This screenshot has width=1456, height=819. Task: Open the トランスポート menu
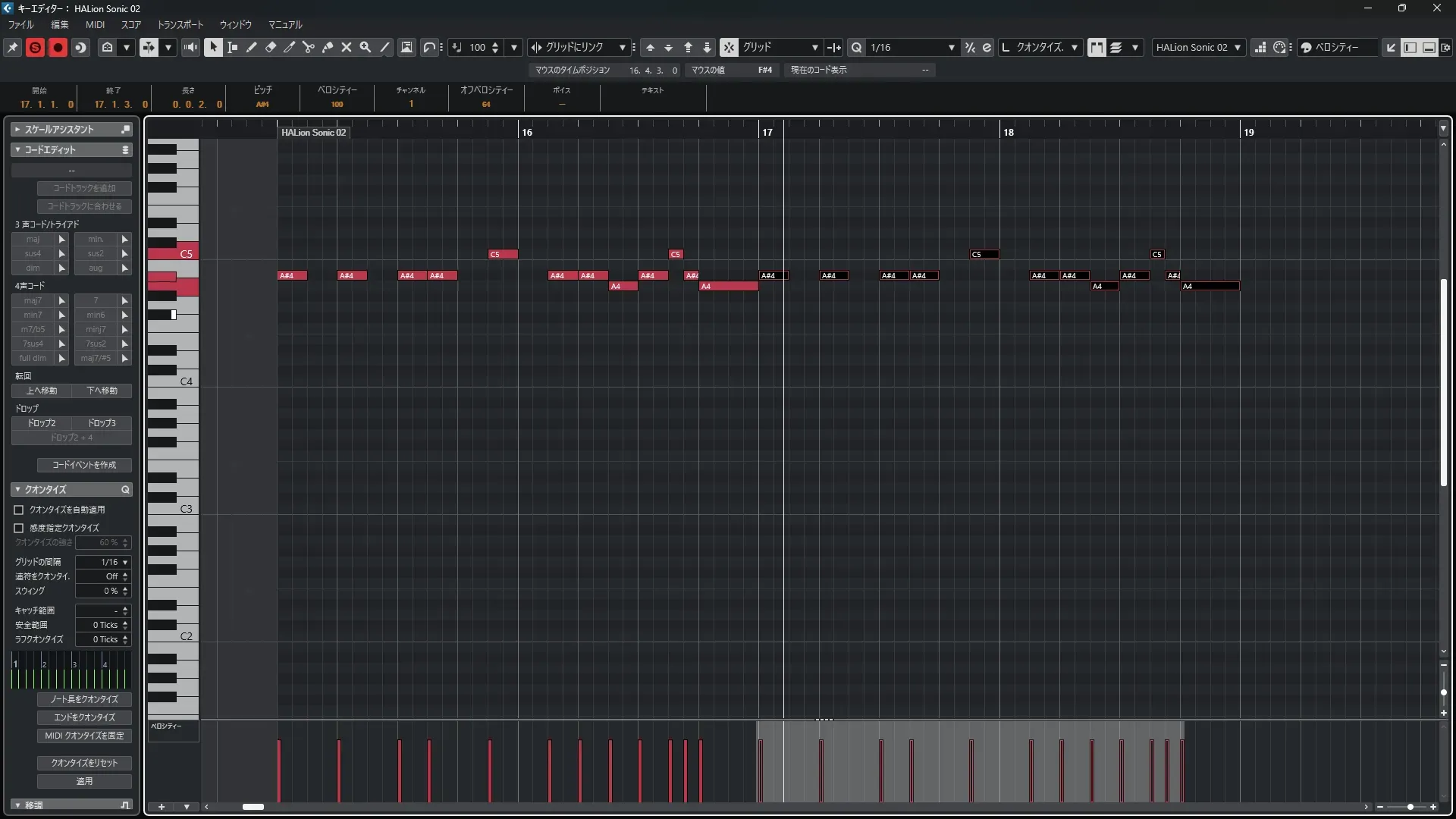pyautogui.click(x=180, y=24)
